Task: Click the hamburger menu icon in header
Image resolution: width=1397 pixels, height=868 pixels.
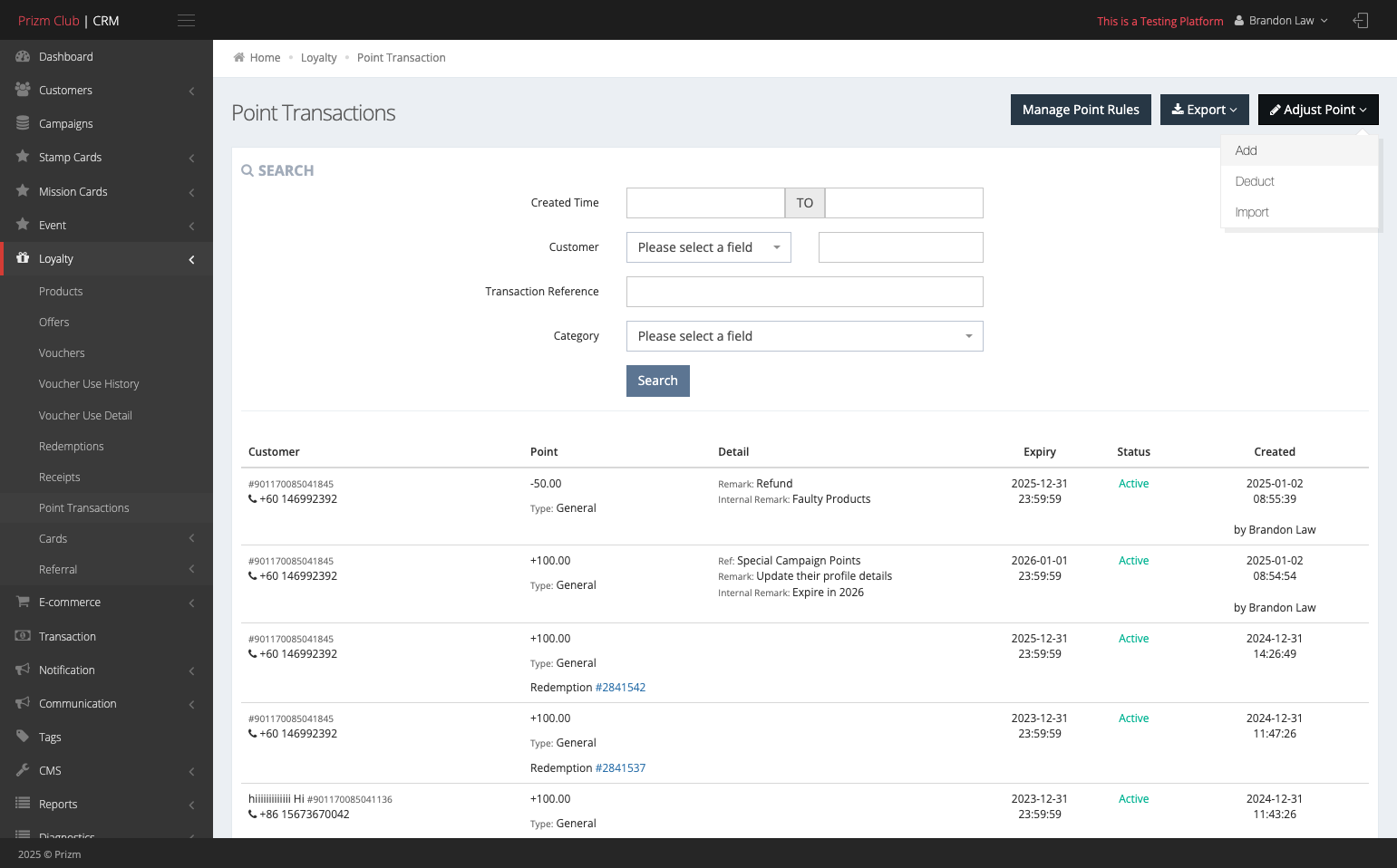Action: [186, 21]
